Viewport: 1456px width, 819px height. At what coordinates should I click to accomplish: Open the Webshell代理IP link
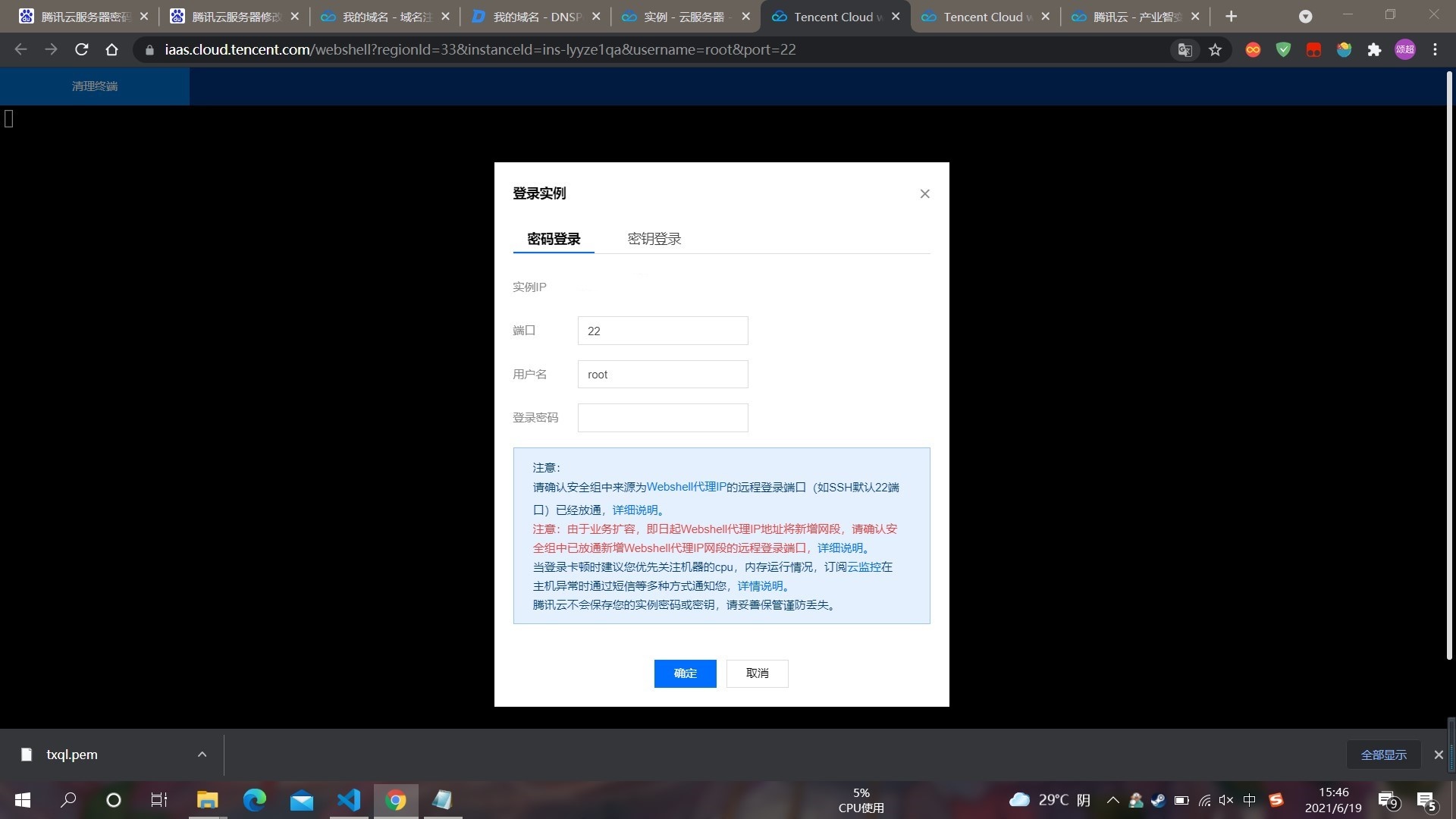coord(686,487)
